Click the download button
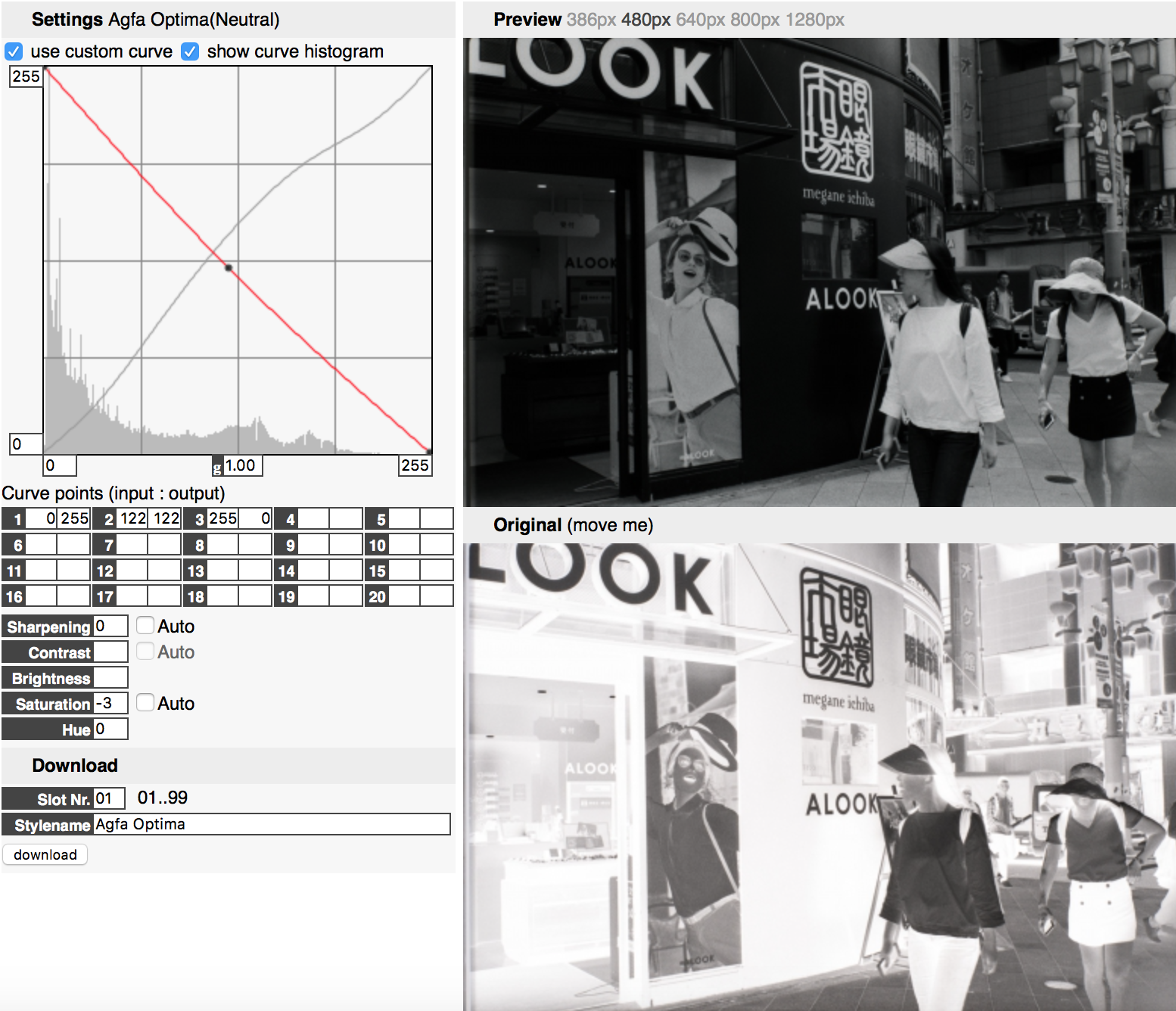1176x1011 pixels. (45, 854)
